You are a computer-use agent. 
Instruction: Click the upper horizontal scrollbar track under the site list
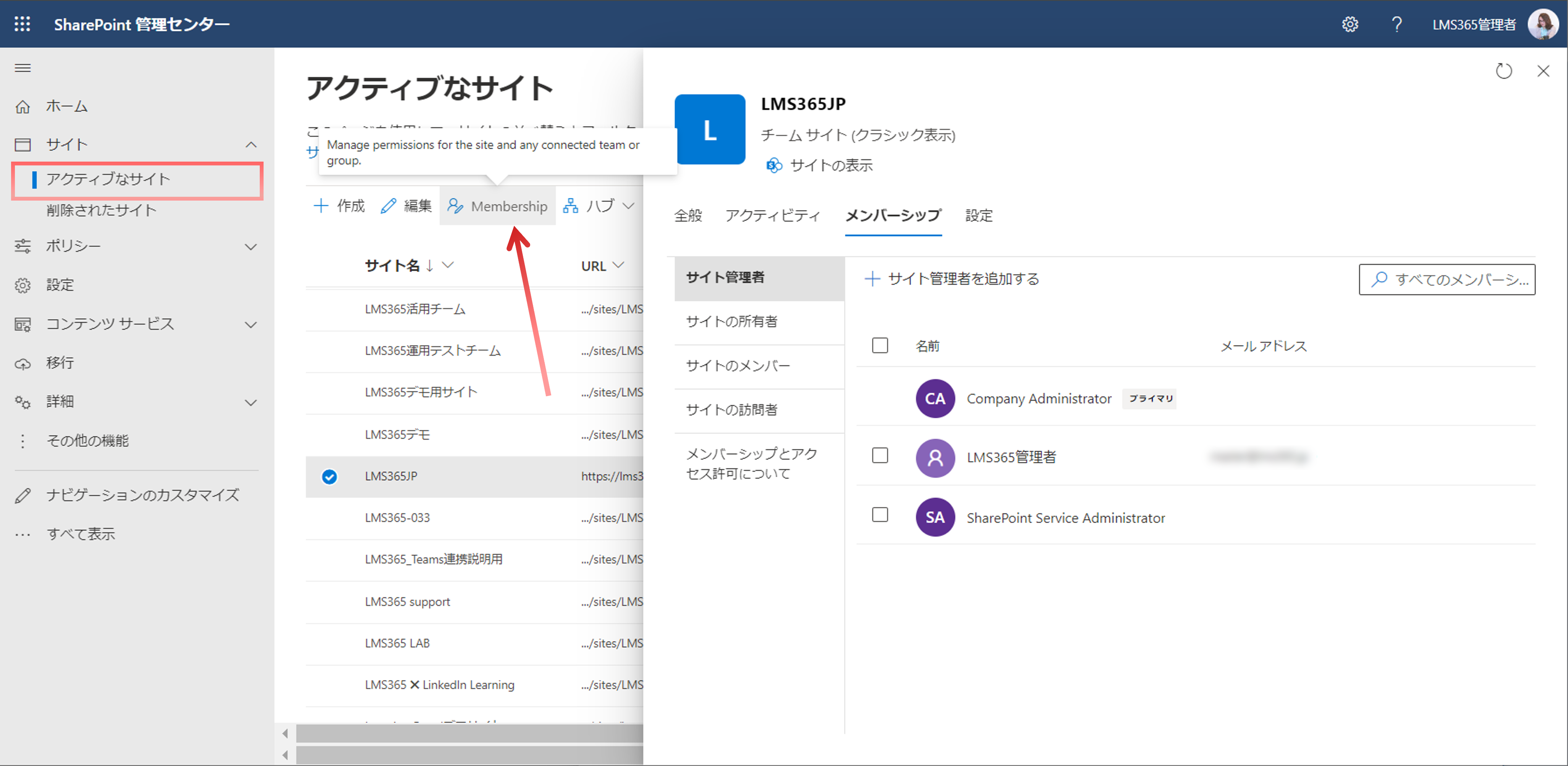click(x=469, y=734)
